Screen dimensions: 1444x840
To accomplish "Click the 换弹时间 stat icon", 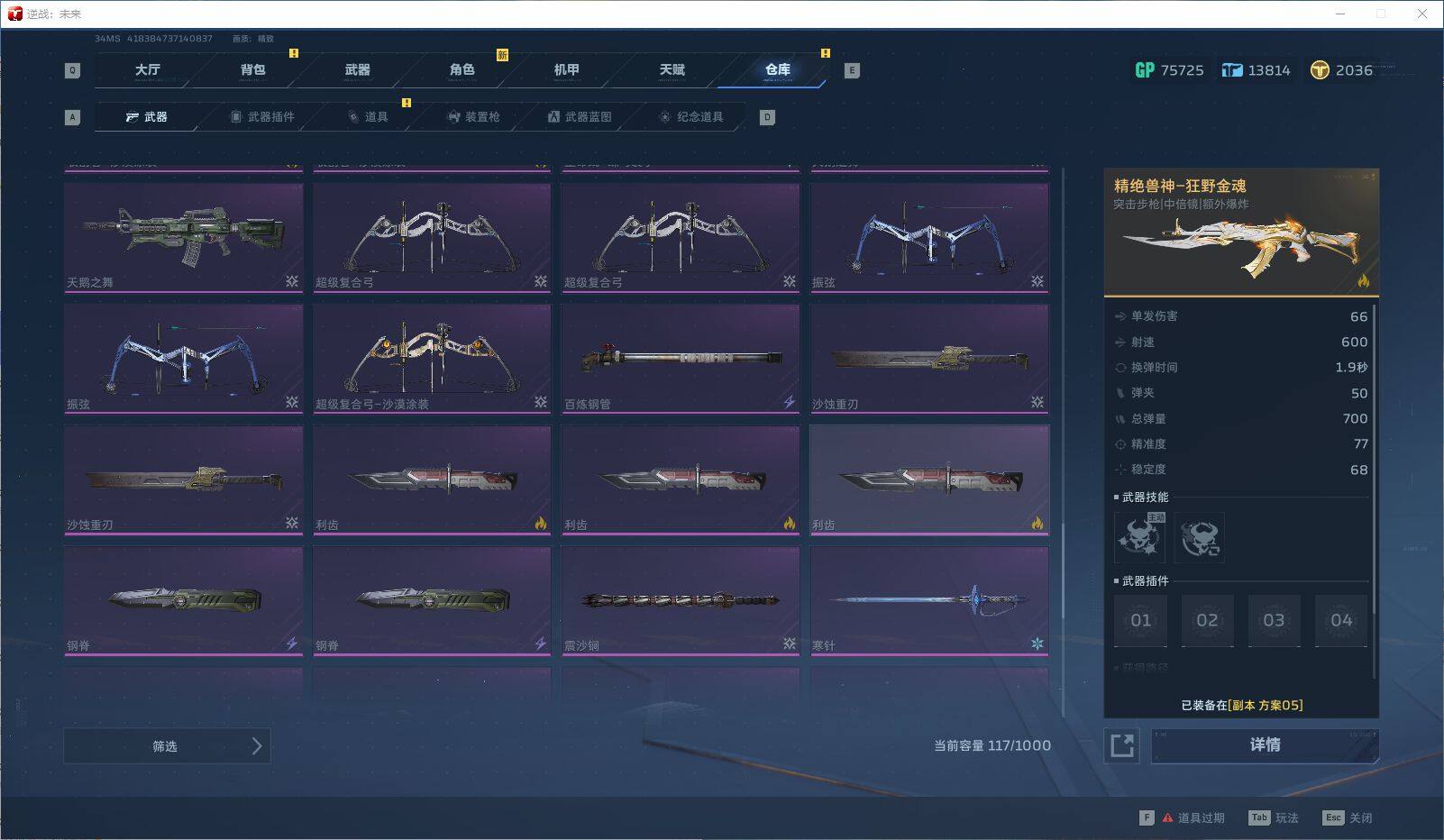I will 1120,368.
